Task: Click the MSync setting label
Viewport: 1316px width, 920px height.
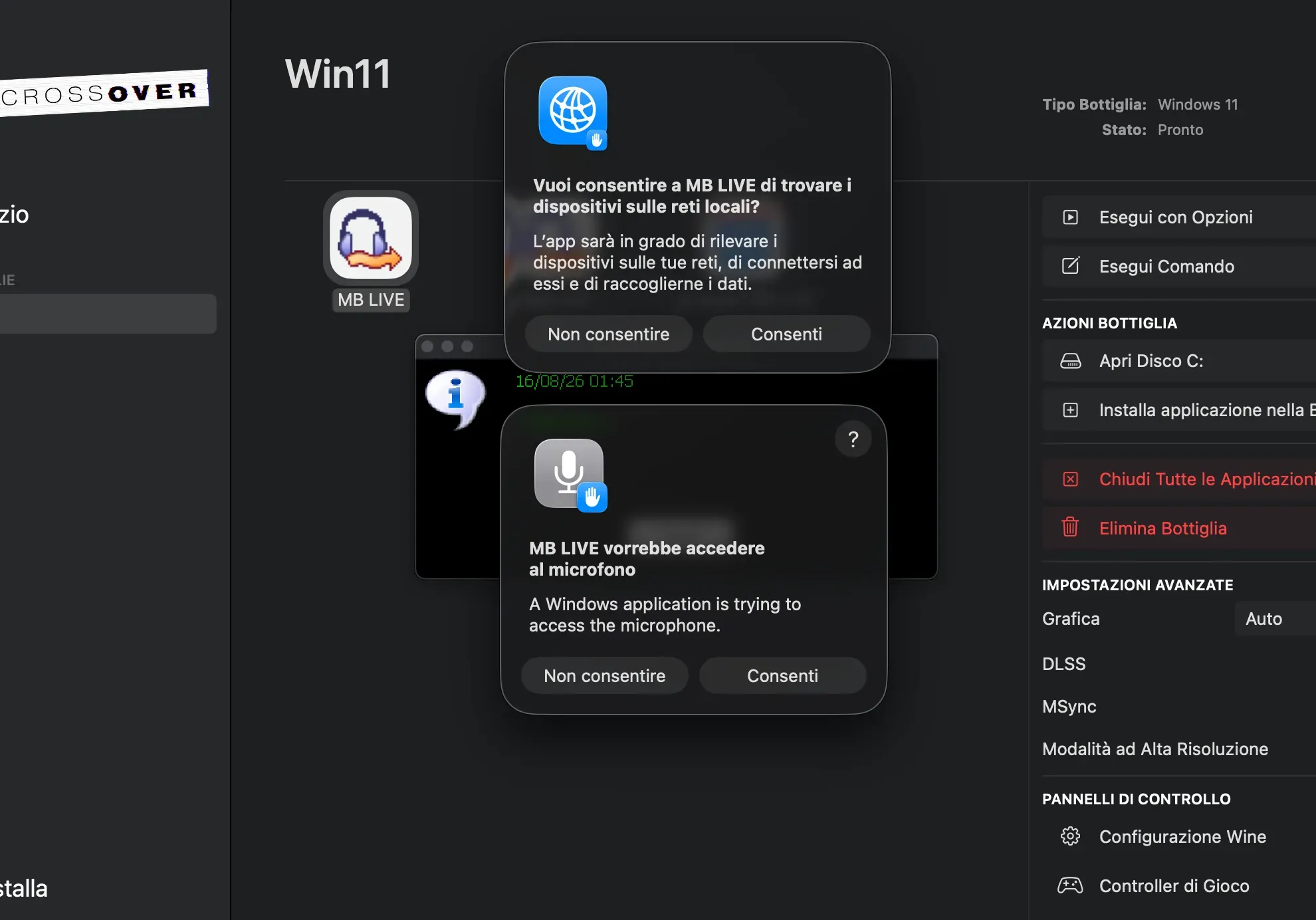Action: tap(1069, 707)
